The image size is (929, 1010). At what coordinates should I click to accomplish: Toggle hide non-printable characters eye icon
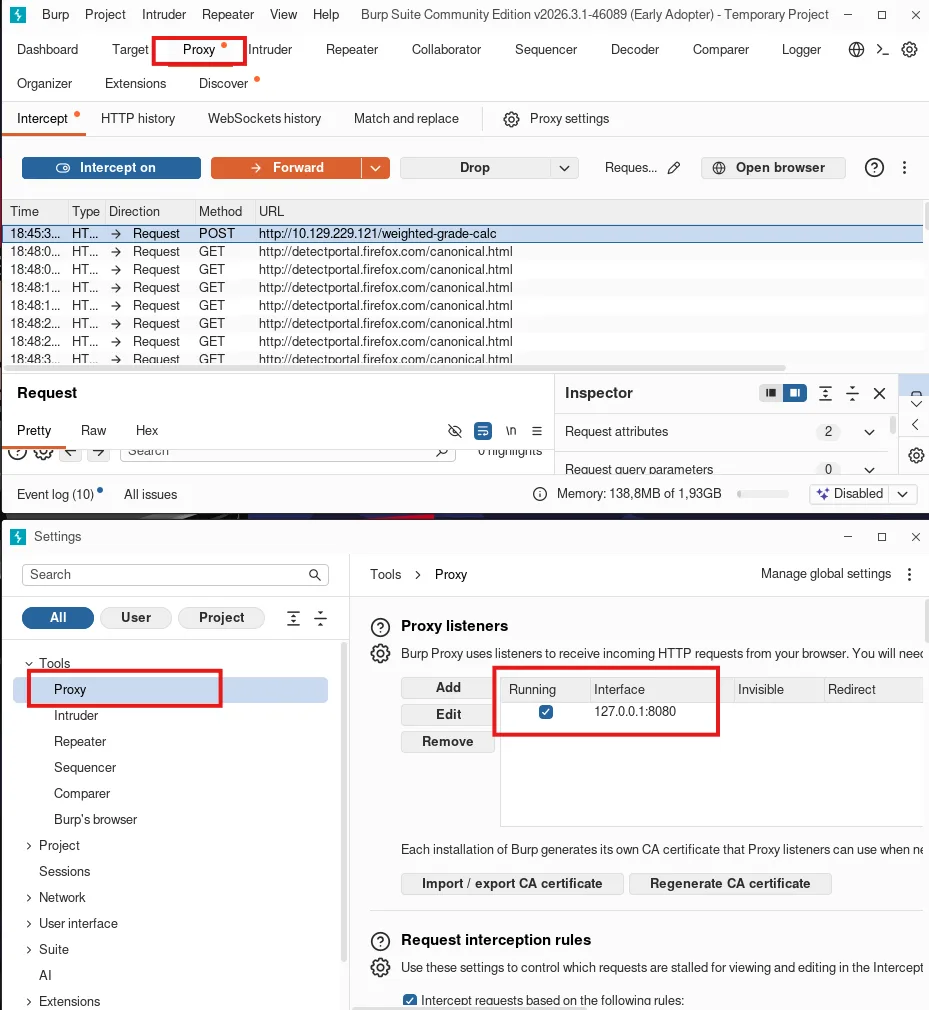coord(455,431)
